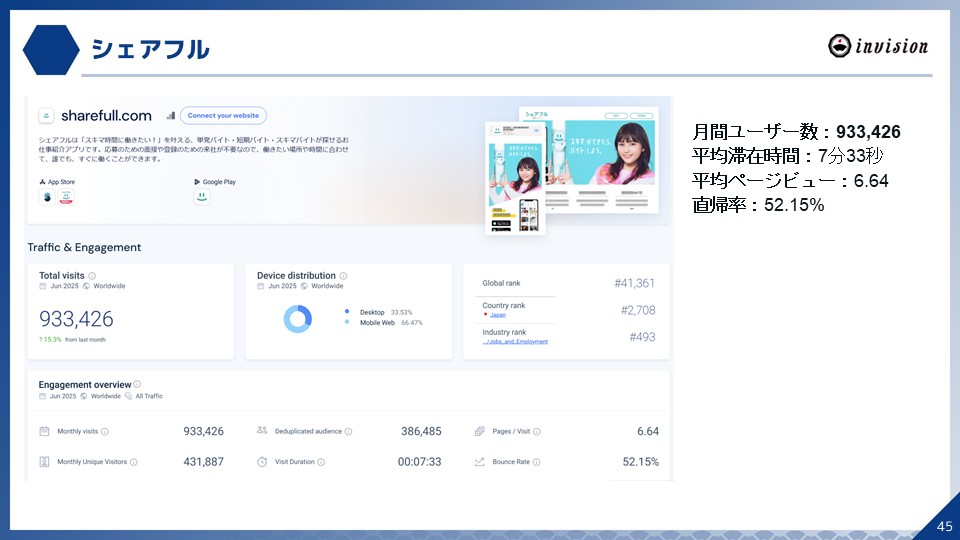Open the Japan country rank link
This screenshot has width=960, height=540.
click(498, 315)
